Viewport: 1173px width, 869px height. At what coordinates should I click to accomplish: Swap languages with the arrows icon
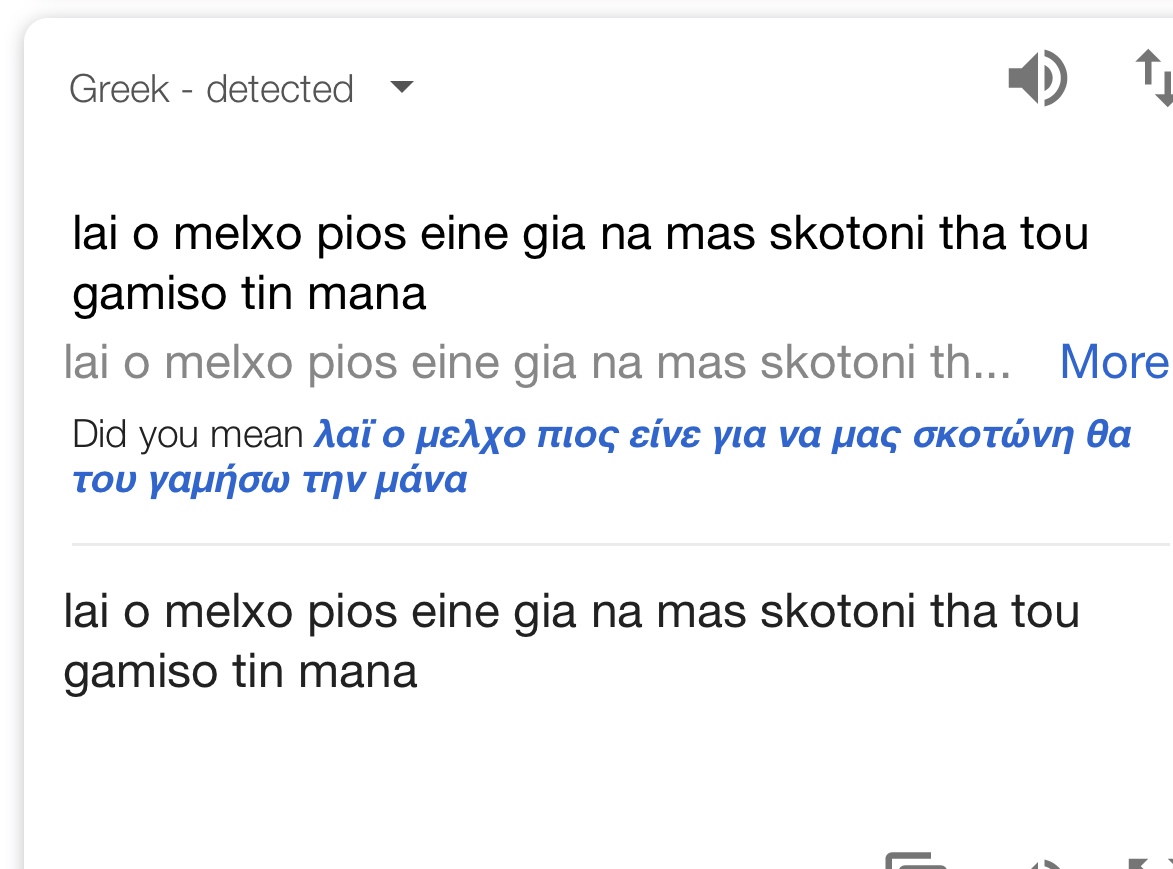(1154, 78)
